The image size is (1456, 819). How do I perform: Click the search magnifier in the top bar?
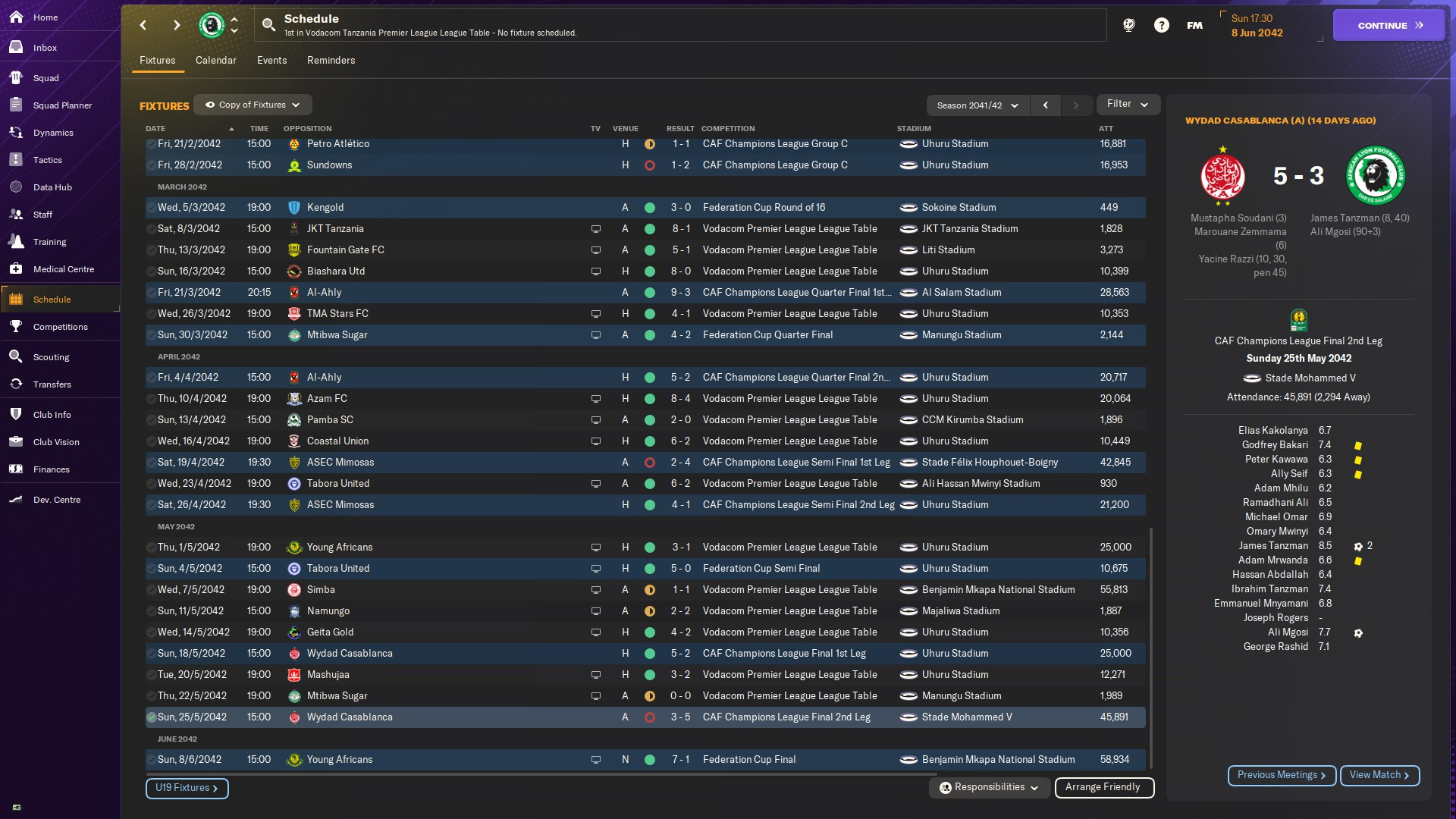(268, 25)
